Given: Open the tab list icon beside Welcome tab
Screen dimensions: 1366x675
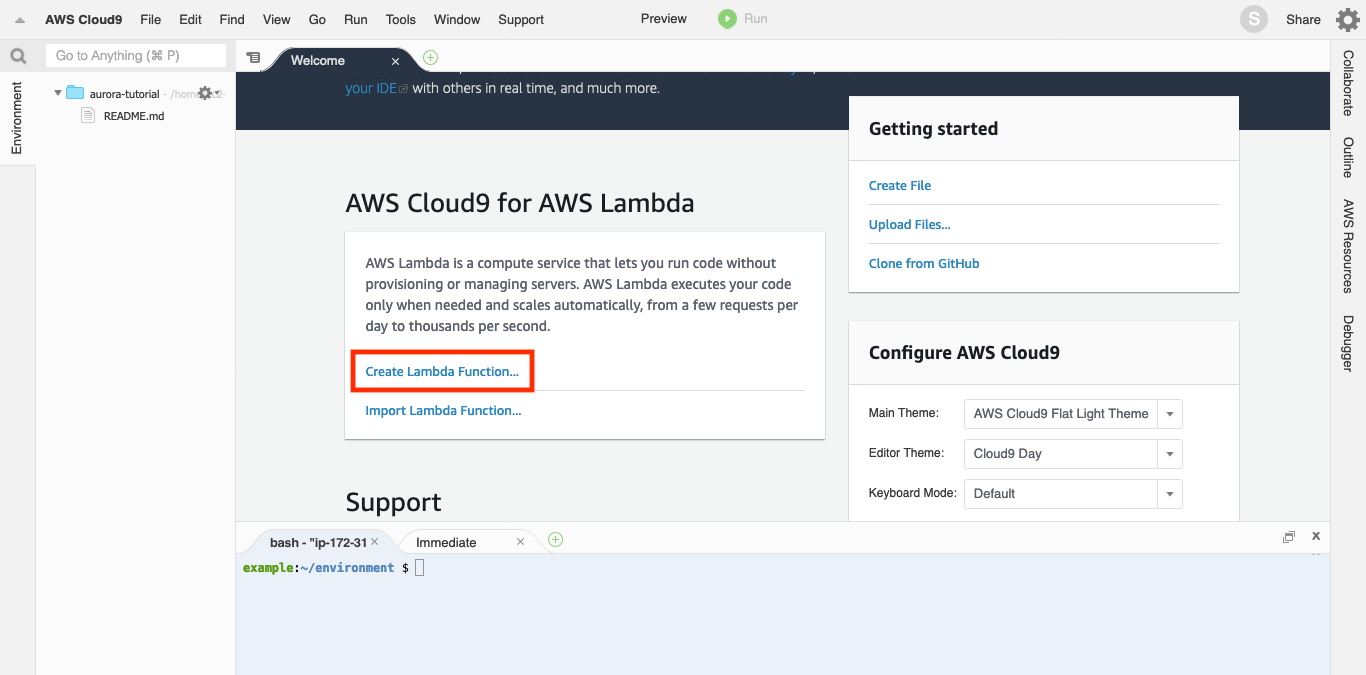Looking at the screenshot, I should (255, 58).
